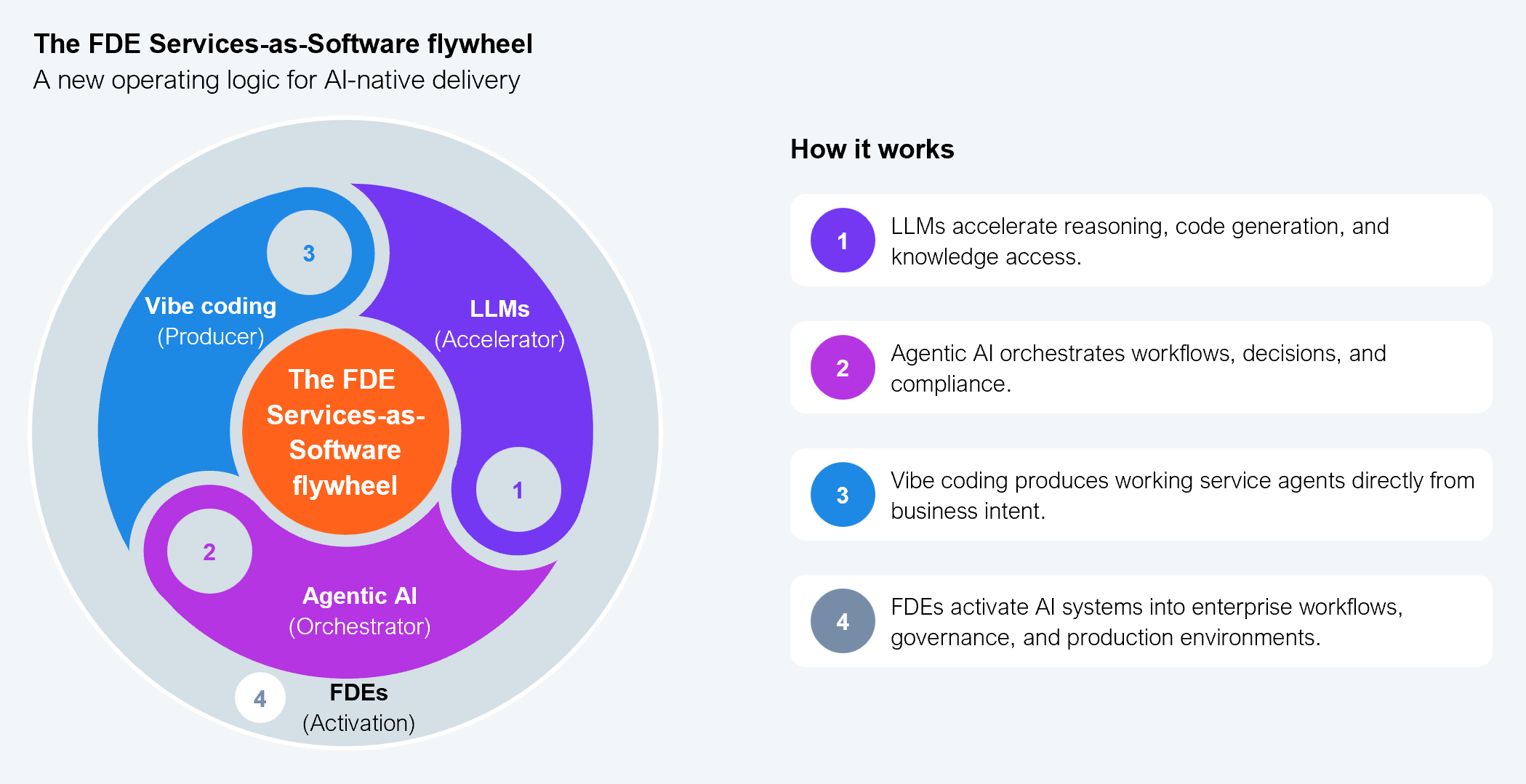The height and width of the screenshot is (784, 1526).
Task: Click the 'A new operating logic' subtitle
Action: (x=276, y=80)
